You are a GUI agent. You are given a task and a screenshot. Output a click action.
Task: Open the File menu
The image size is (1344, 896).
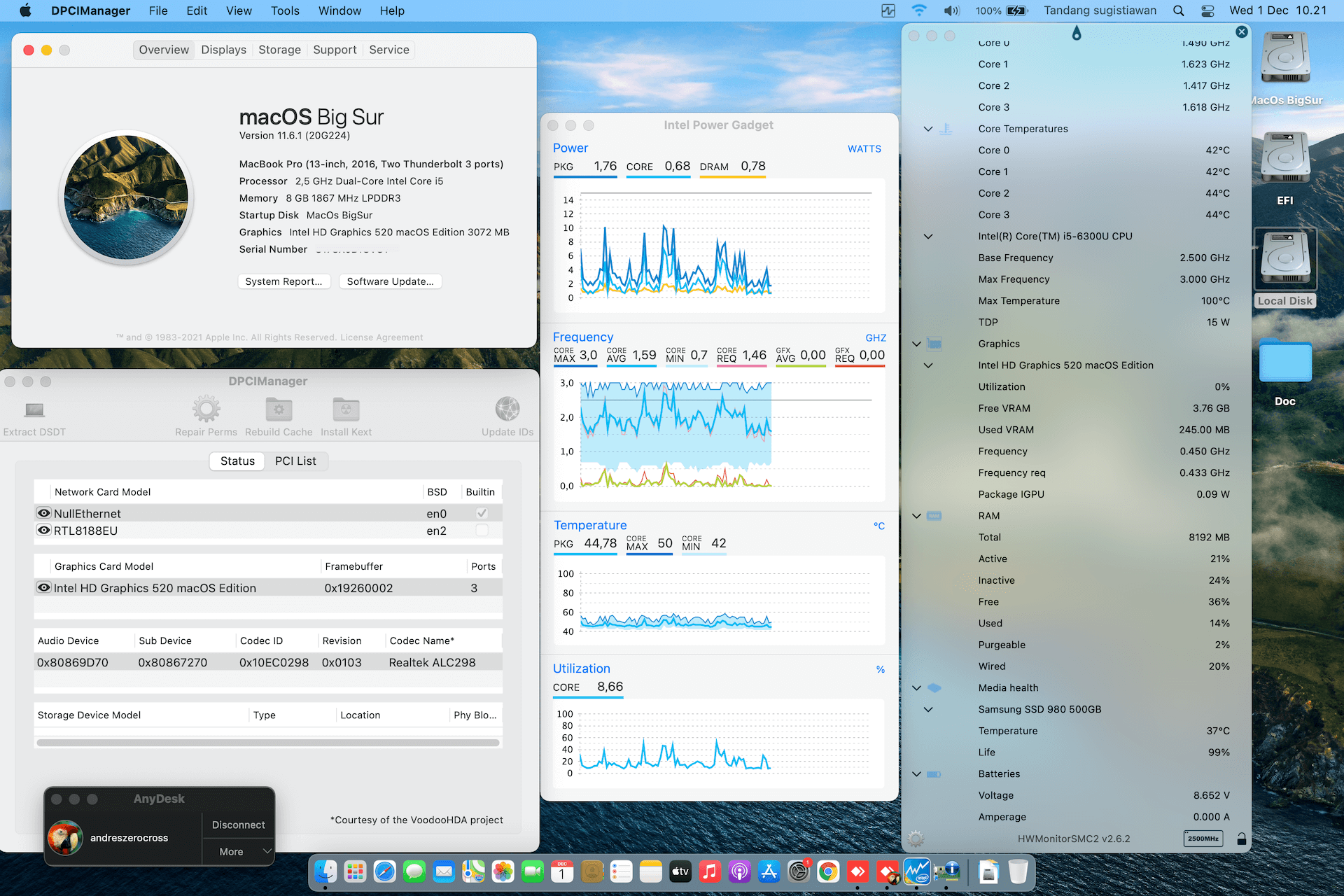pyautogui.click(x=158, y=10)
